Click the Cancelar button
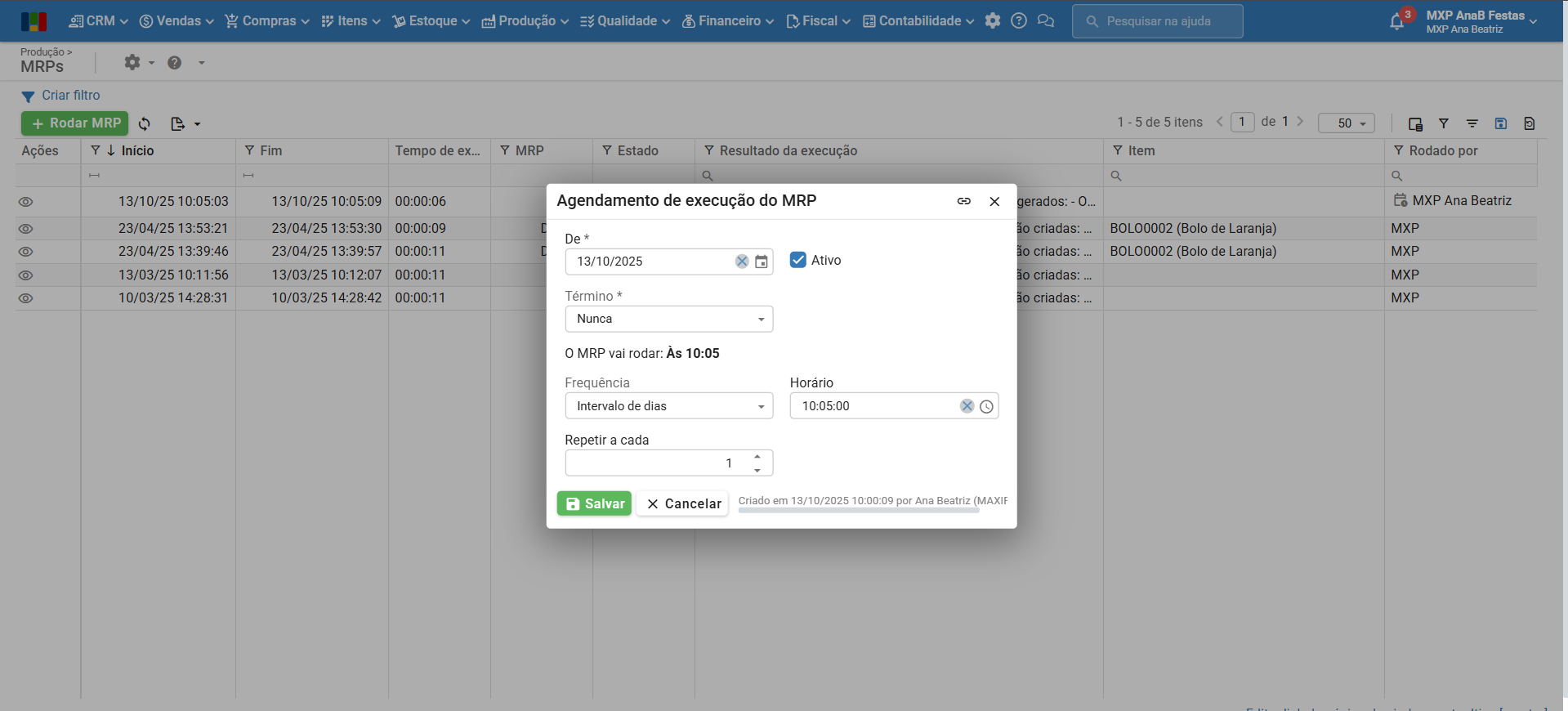The width and height of the screenshot is (1568, 711). 683,503
